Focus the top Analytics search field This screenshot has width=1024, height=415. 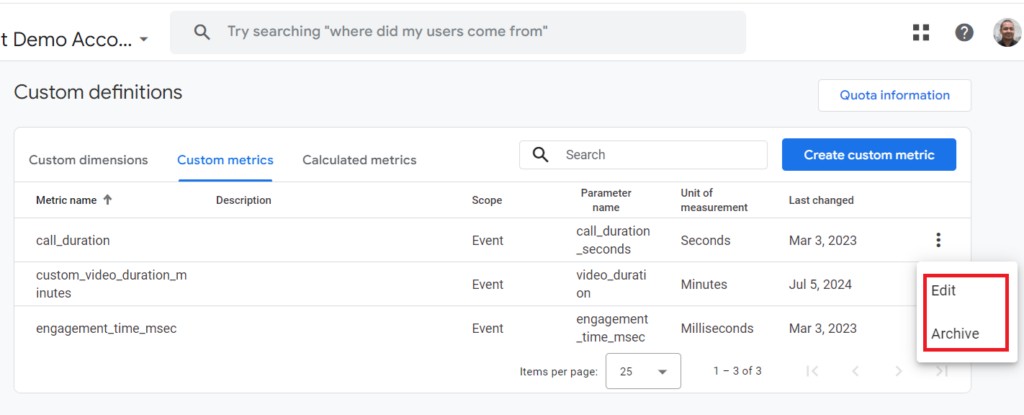click(458, 31)
